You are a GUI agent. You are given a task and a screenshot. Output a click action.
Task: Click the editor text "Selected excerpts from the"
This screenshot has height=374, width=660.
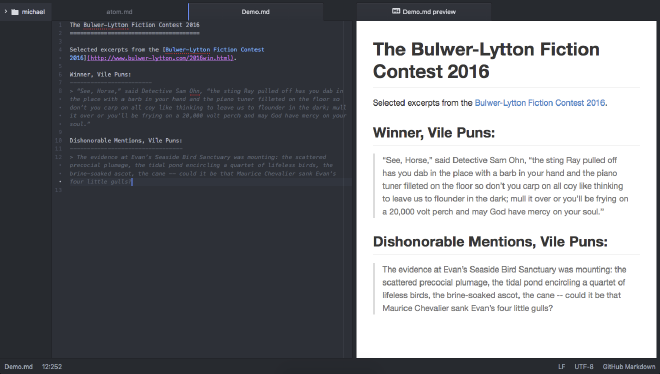114,50
